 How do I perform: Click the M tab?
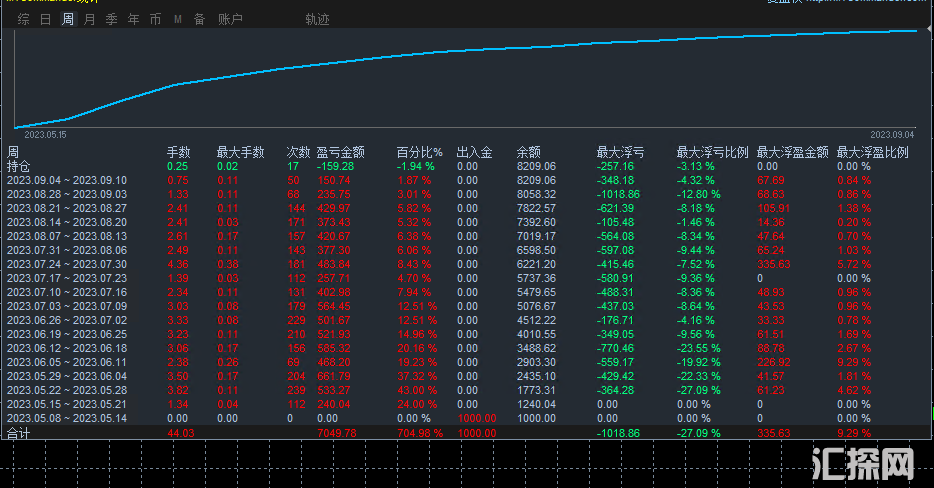pos(178,19)
